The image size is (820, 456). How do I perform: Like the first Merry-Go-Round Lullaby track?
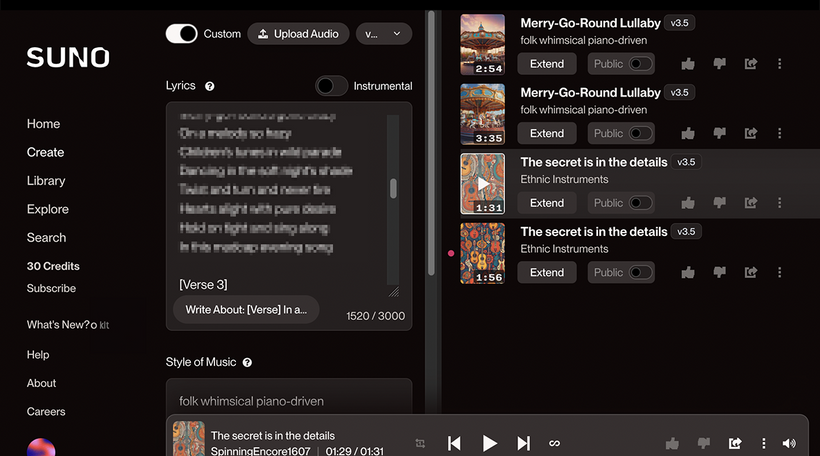tap(688, 64)
